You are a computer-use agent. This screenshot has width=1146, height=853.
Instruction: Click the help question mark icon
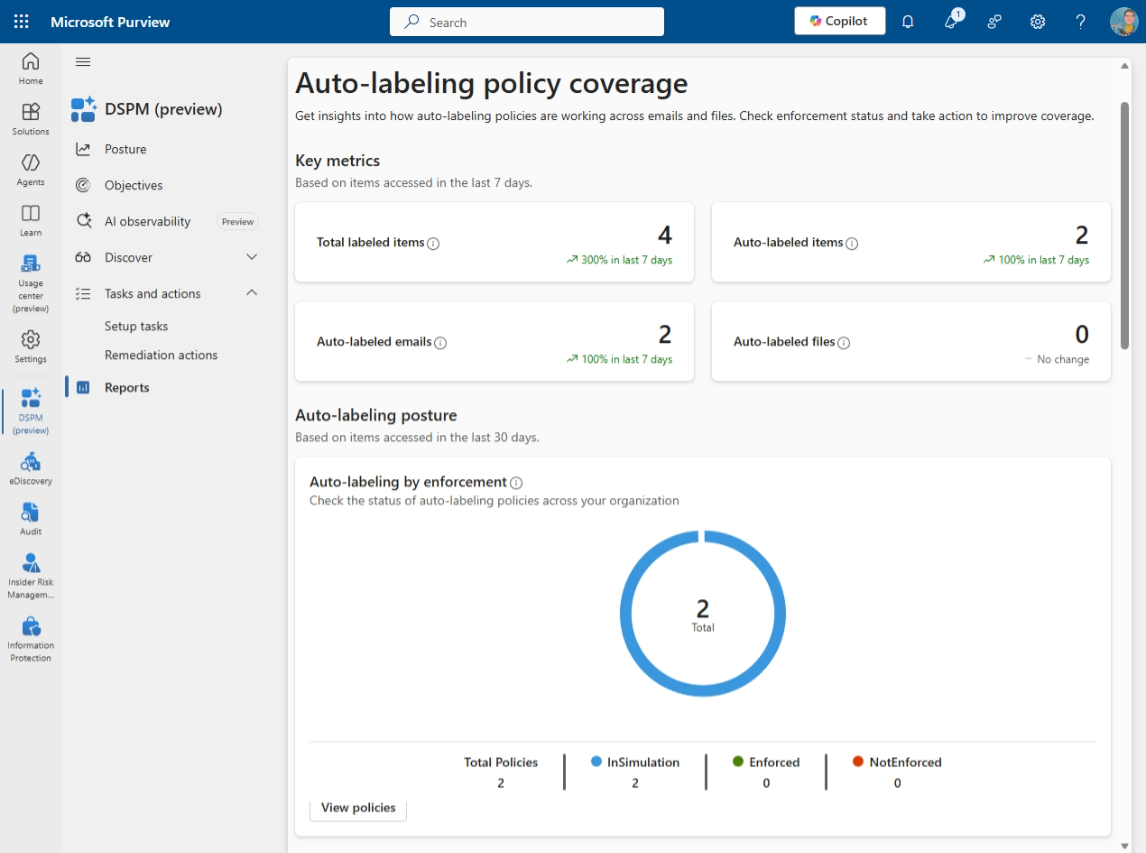click(1080, 21)
